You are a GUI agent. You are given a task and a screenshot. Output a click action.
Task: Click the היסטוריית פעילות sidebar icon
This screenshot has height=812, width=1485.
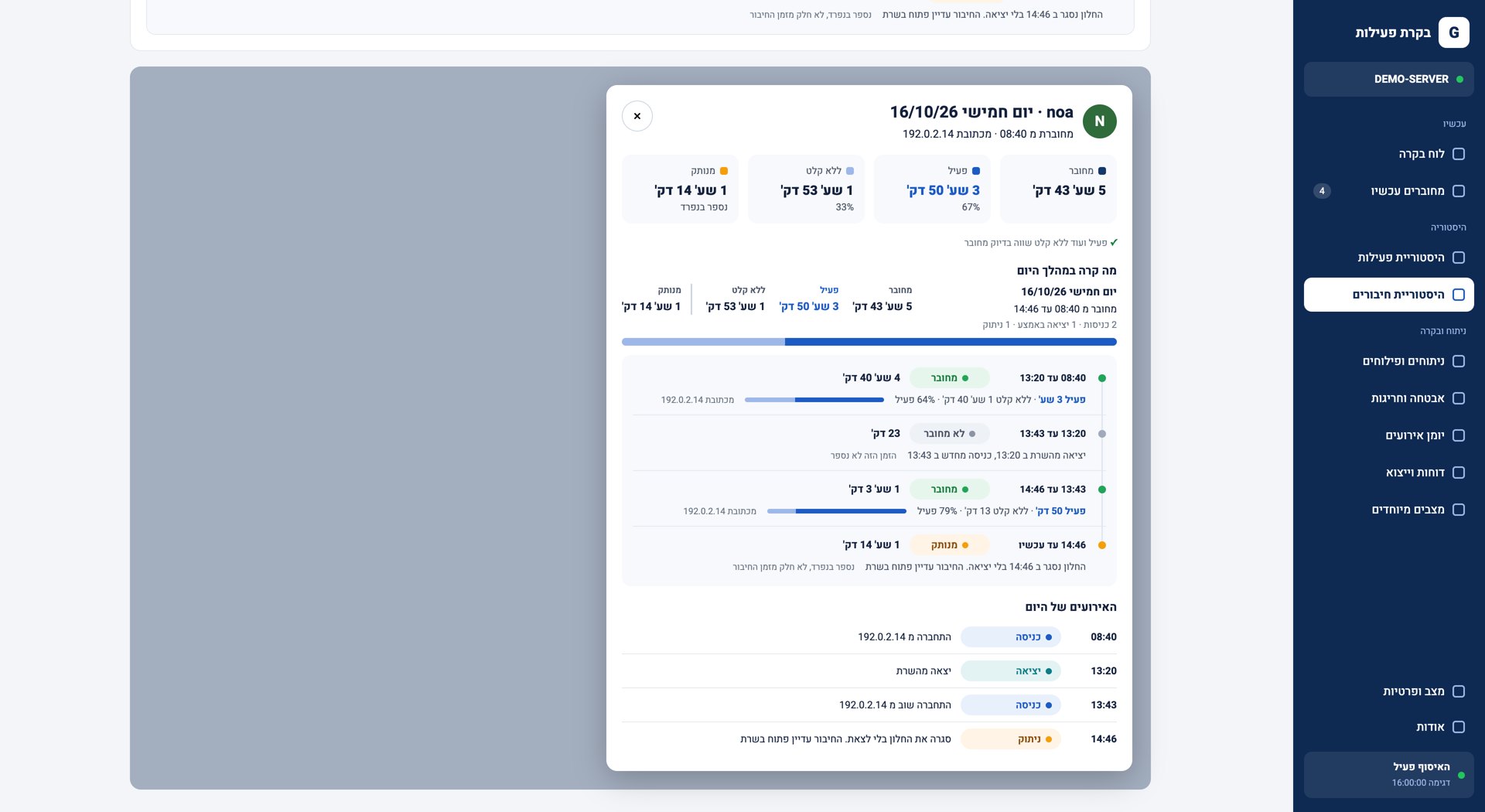(1458, 258)
